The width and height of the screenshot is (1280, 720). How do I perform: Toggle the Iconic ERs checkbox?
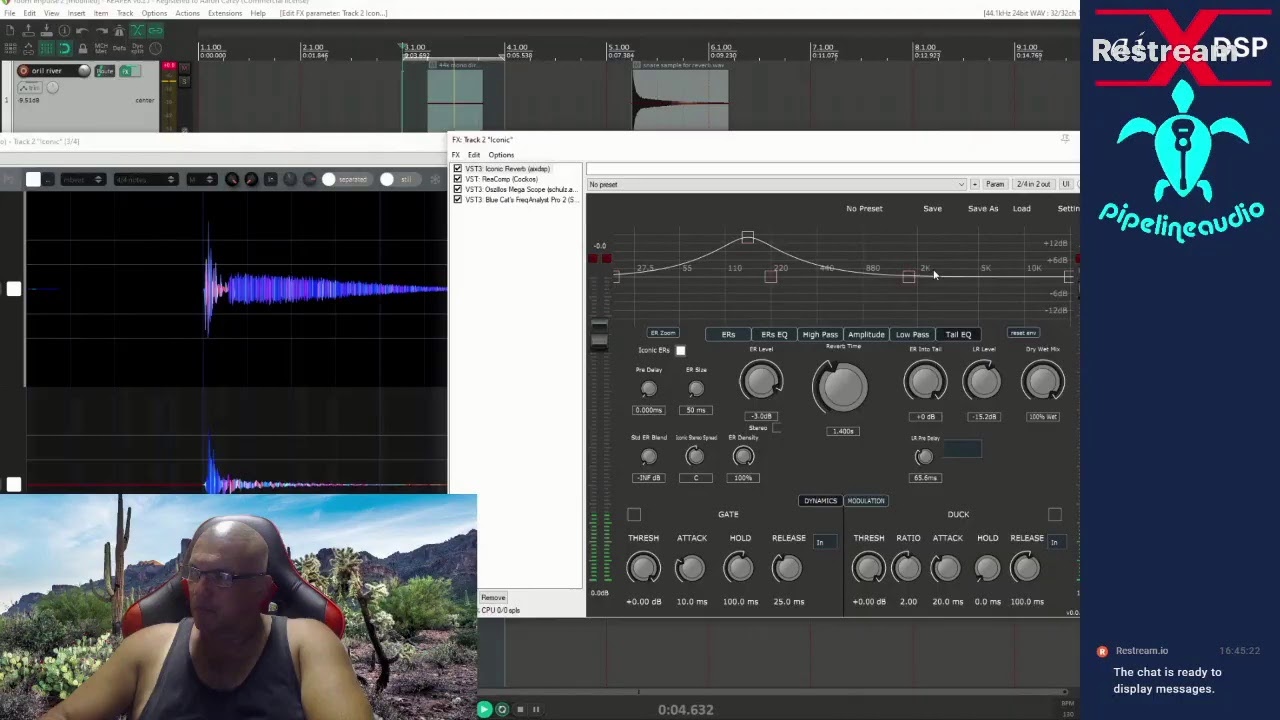681,350
